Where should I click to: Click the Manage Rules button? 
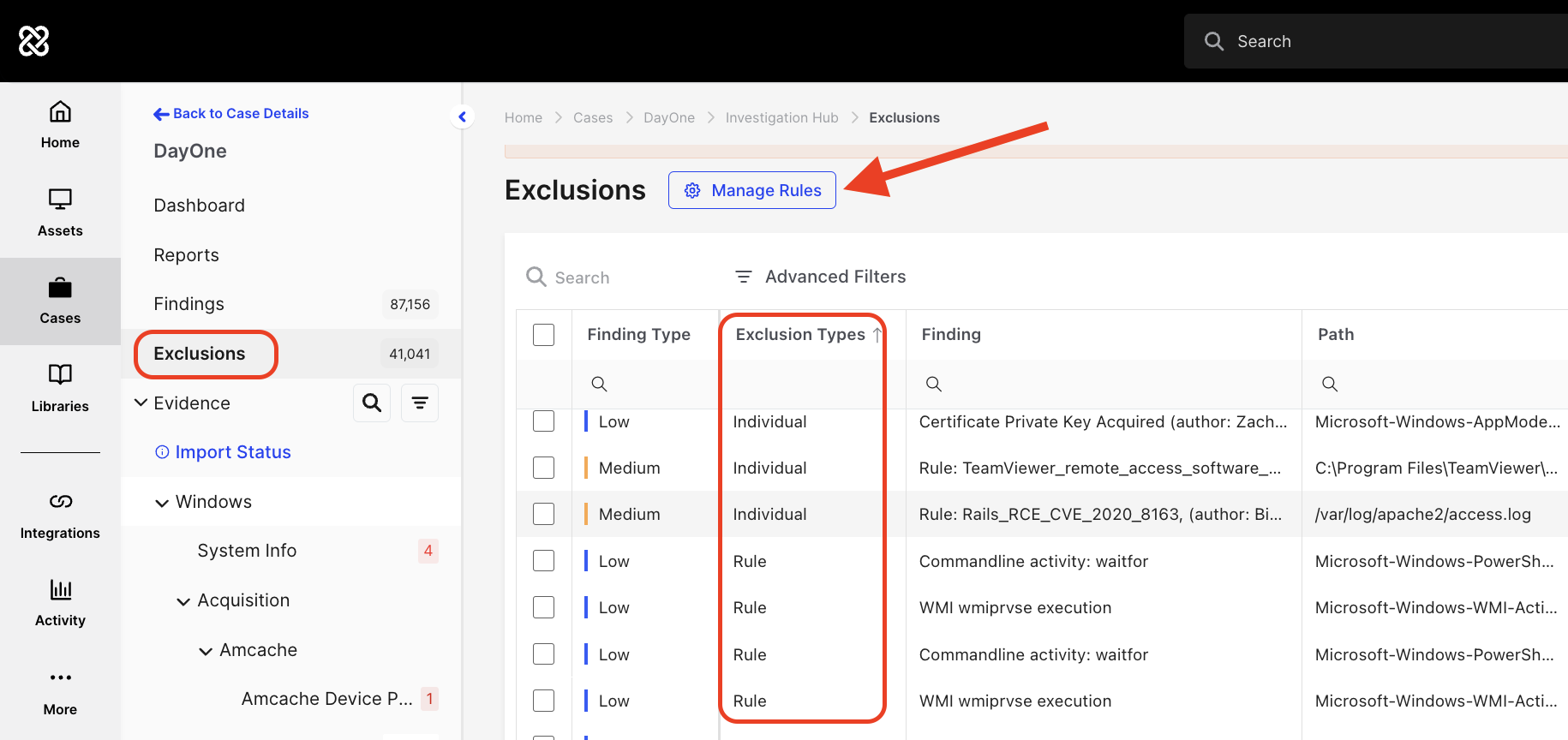point(751,190)
